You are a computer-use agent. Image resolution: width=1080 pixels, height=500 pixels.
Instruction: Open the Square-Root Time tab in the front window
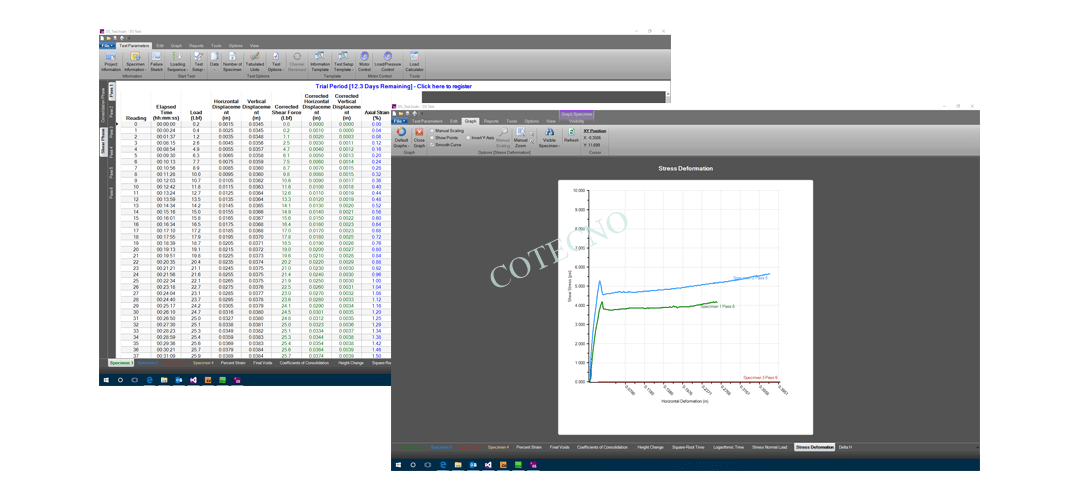pos(688,447)
